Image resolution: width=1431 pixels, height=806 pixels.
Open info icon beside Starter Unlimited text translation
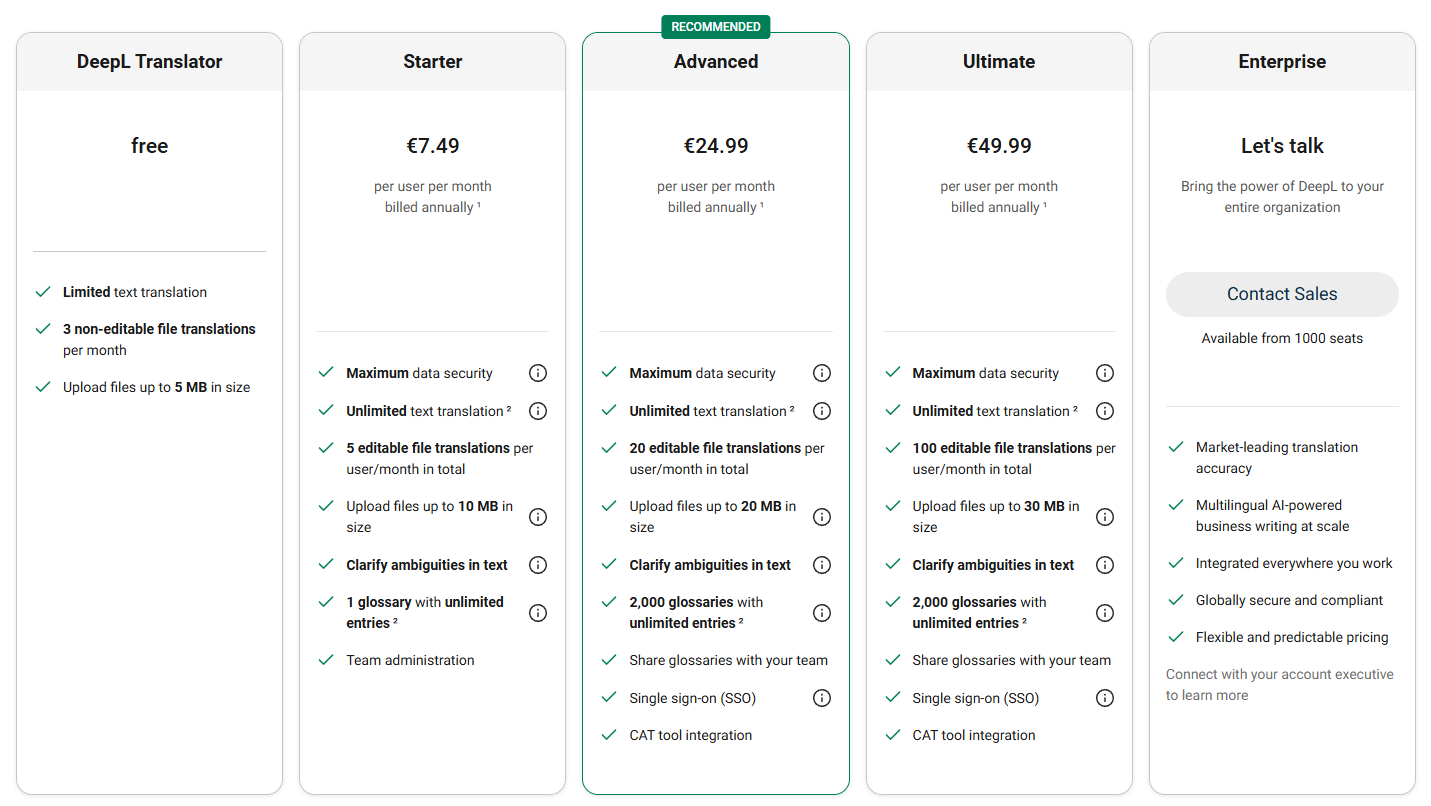pos(538,411)
